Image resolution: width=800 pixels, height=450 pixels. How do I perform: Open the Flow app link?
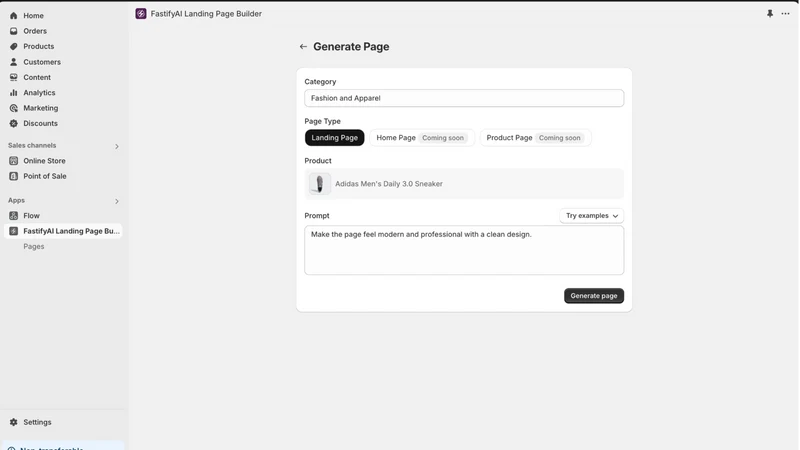(31, 216)
